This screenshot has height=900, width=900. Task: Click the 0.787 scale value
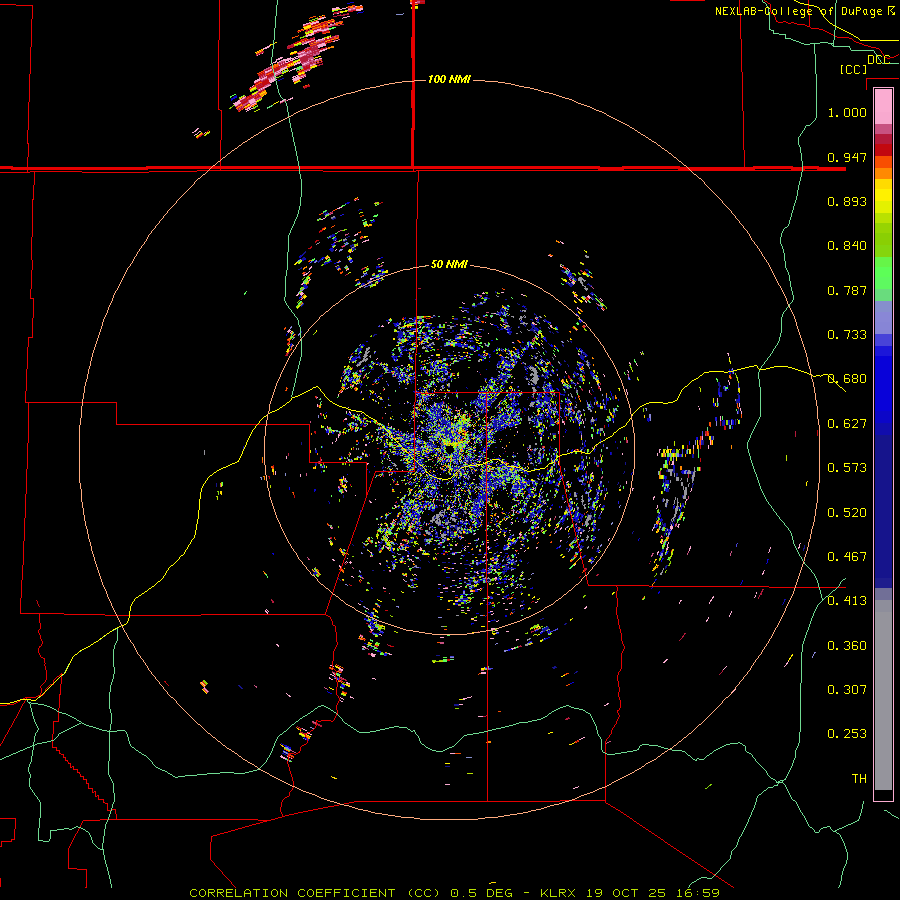click(847, 290)
